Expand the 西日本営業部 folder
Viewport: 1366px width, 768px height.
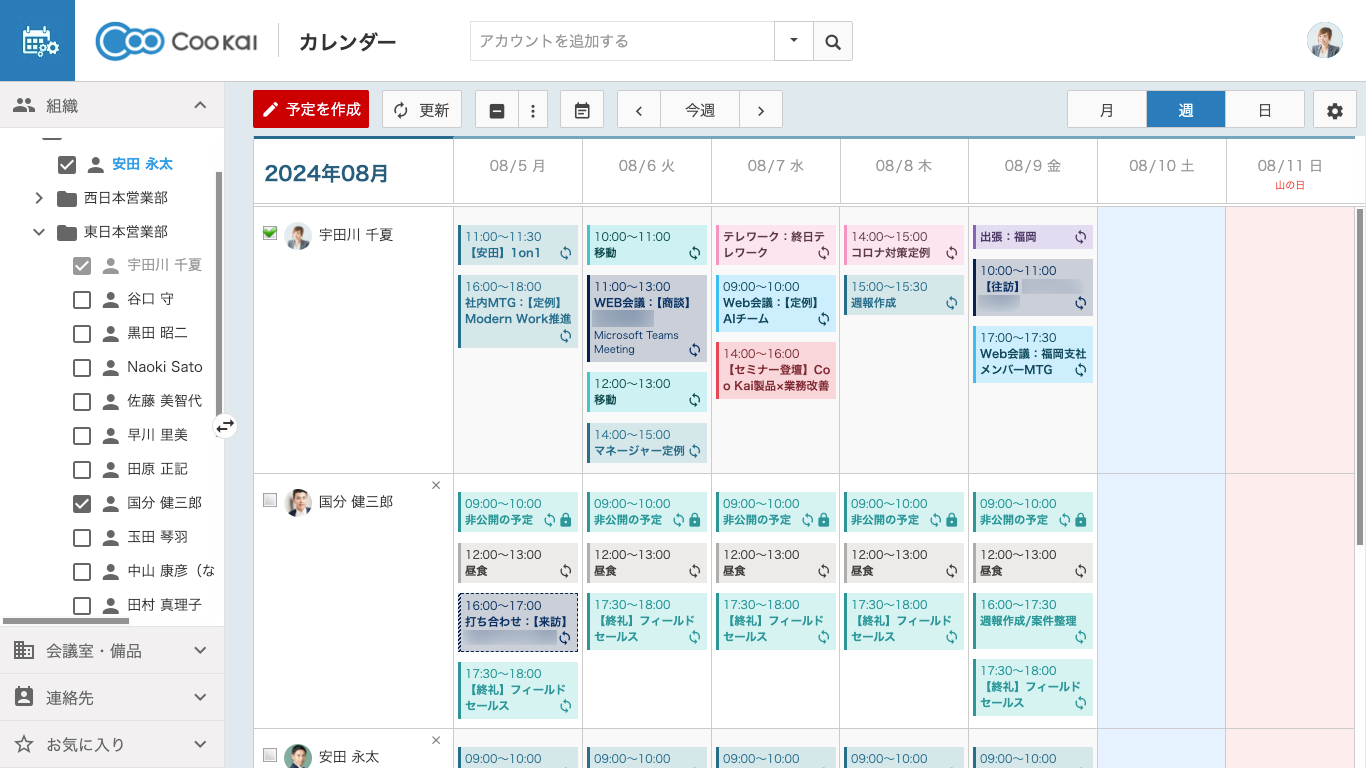(x=39, y=198)
